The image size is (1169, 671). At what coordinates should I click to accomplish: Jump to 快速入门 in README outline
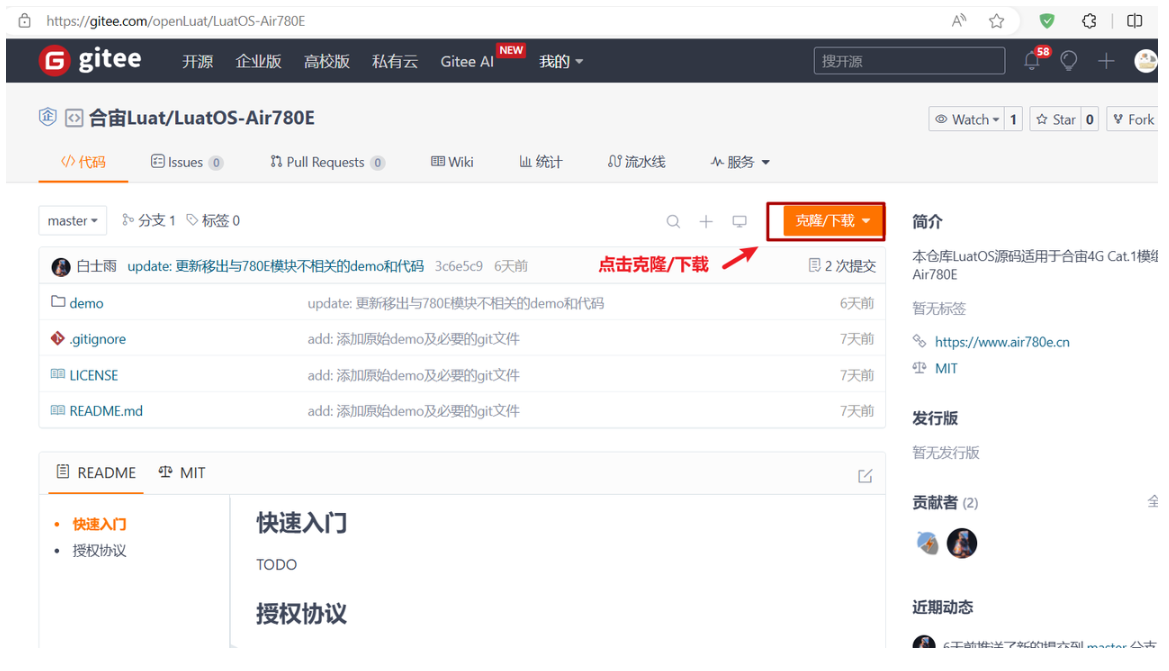[x=99, y=524]
